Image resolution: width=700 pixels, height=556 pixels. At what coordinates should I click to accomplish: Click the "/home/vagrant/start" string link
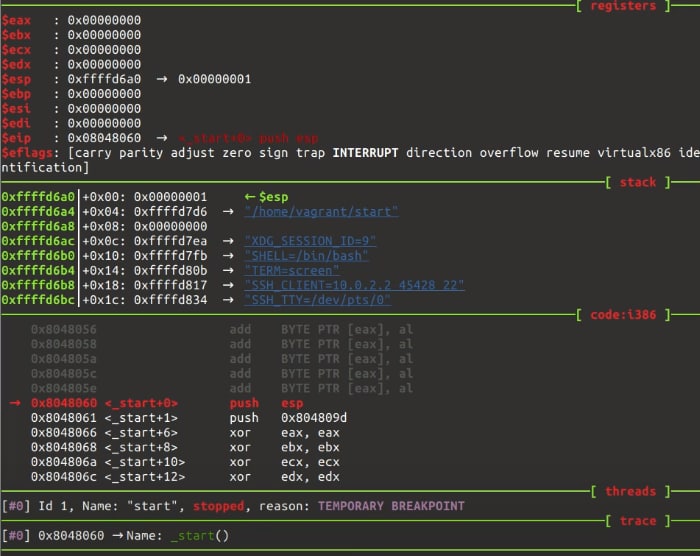coord(321,212)
